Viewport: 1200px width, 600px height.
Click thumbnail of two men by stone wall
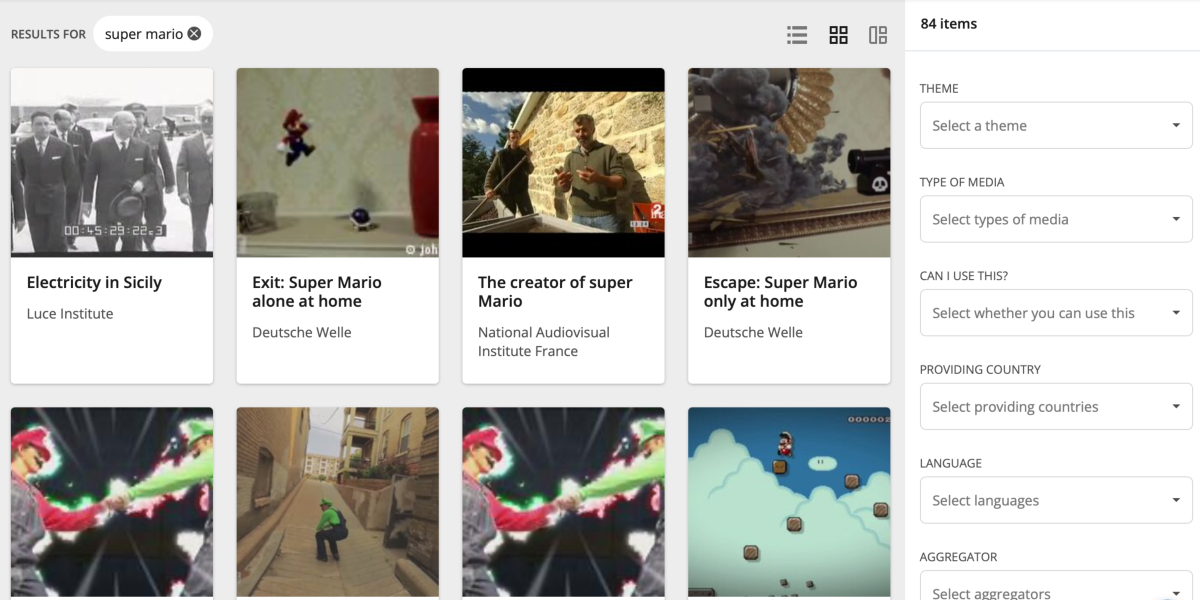563,162
